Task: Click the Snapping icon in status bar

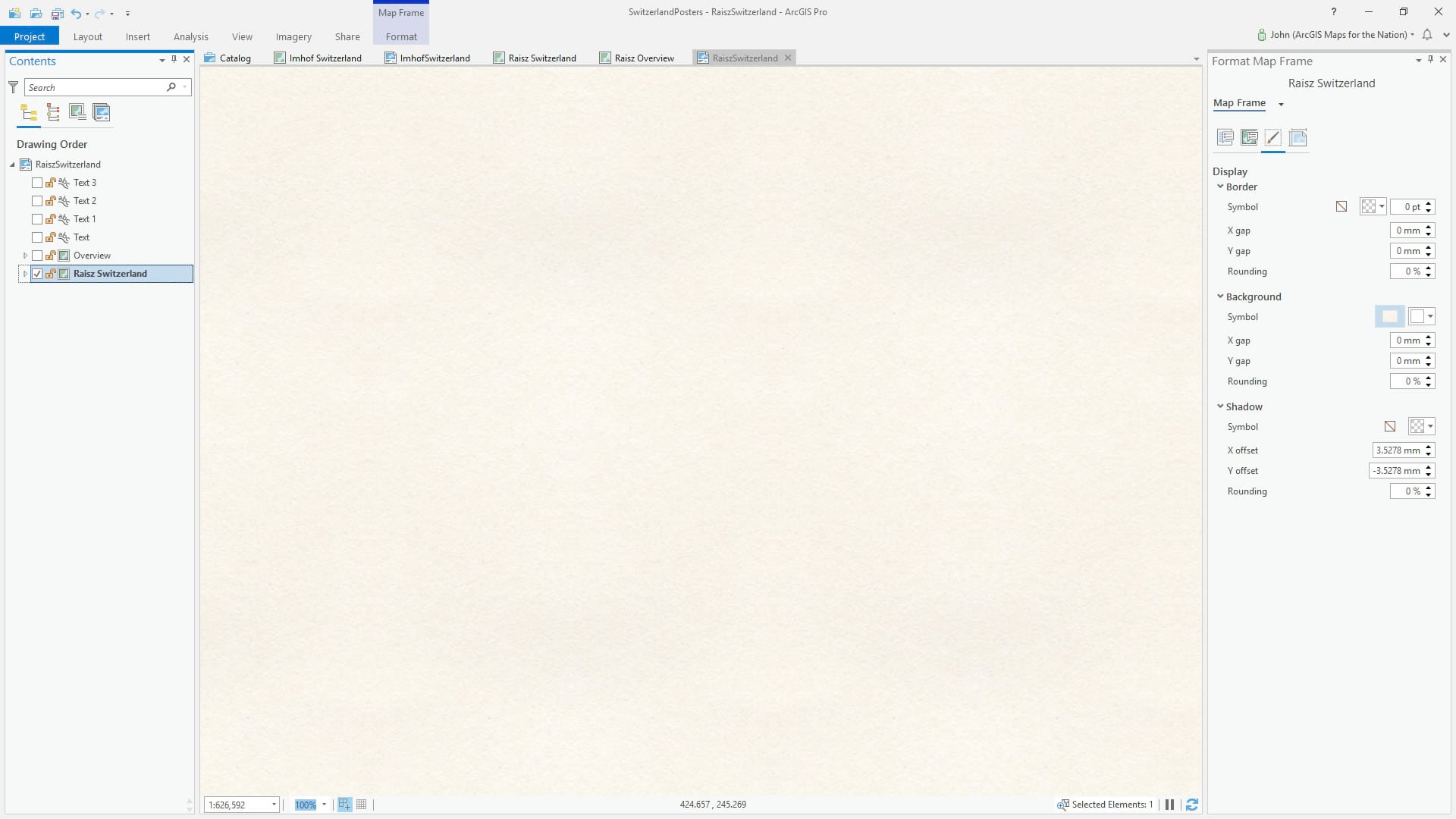Action: pyautogui.click(x=345, y=805)
